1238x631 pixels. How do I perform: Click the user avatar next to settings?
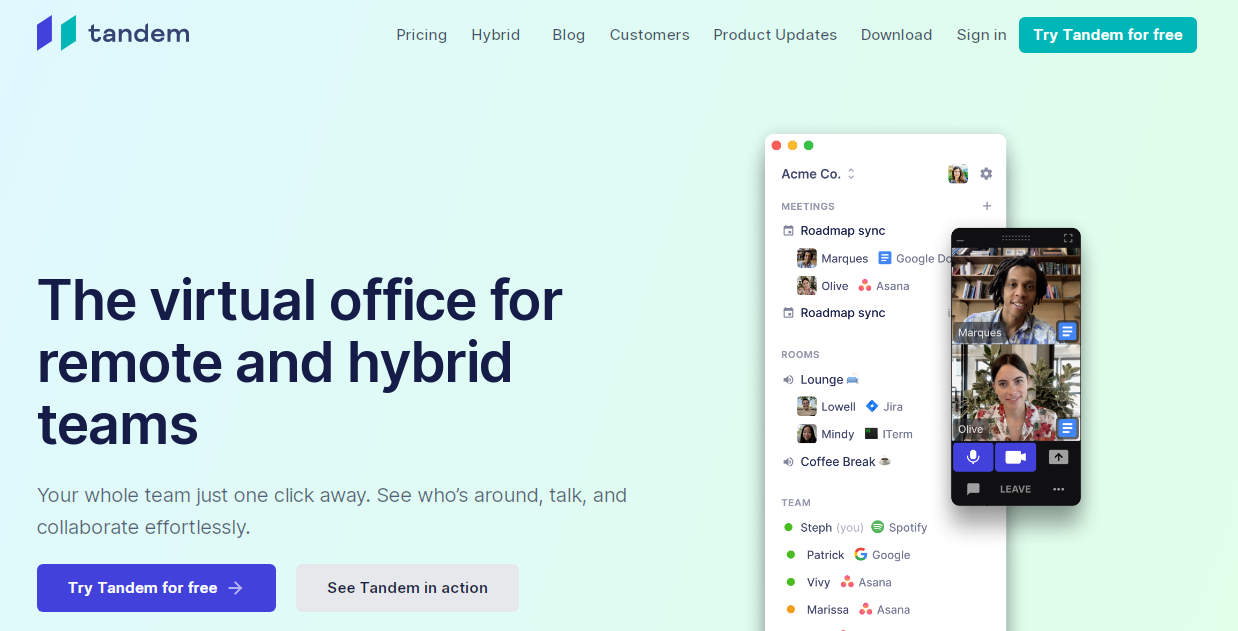click(957, 174)
